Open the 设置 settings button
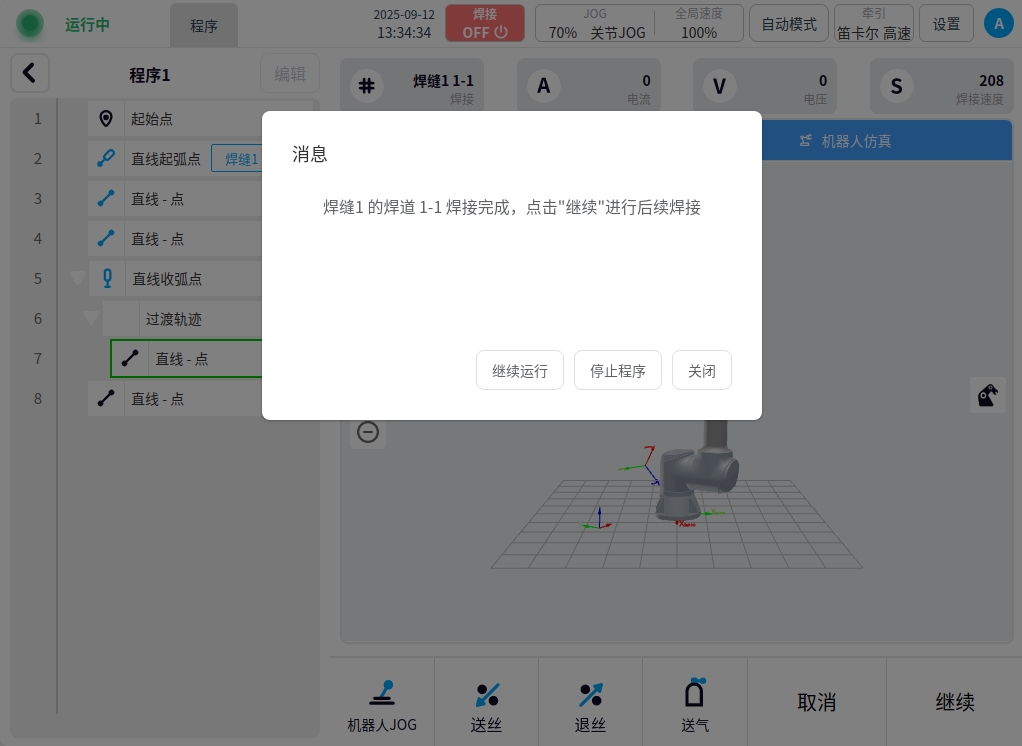The width and height of the screenshot is (1022, 746). [946, 24]
